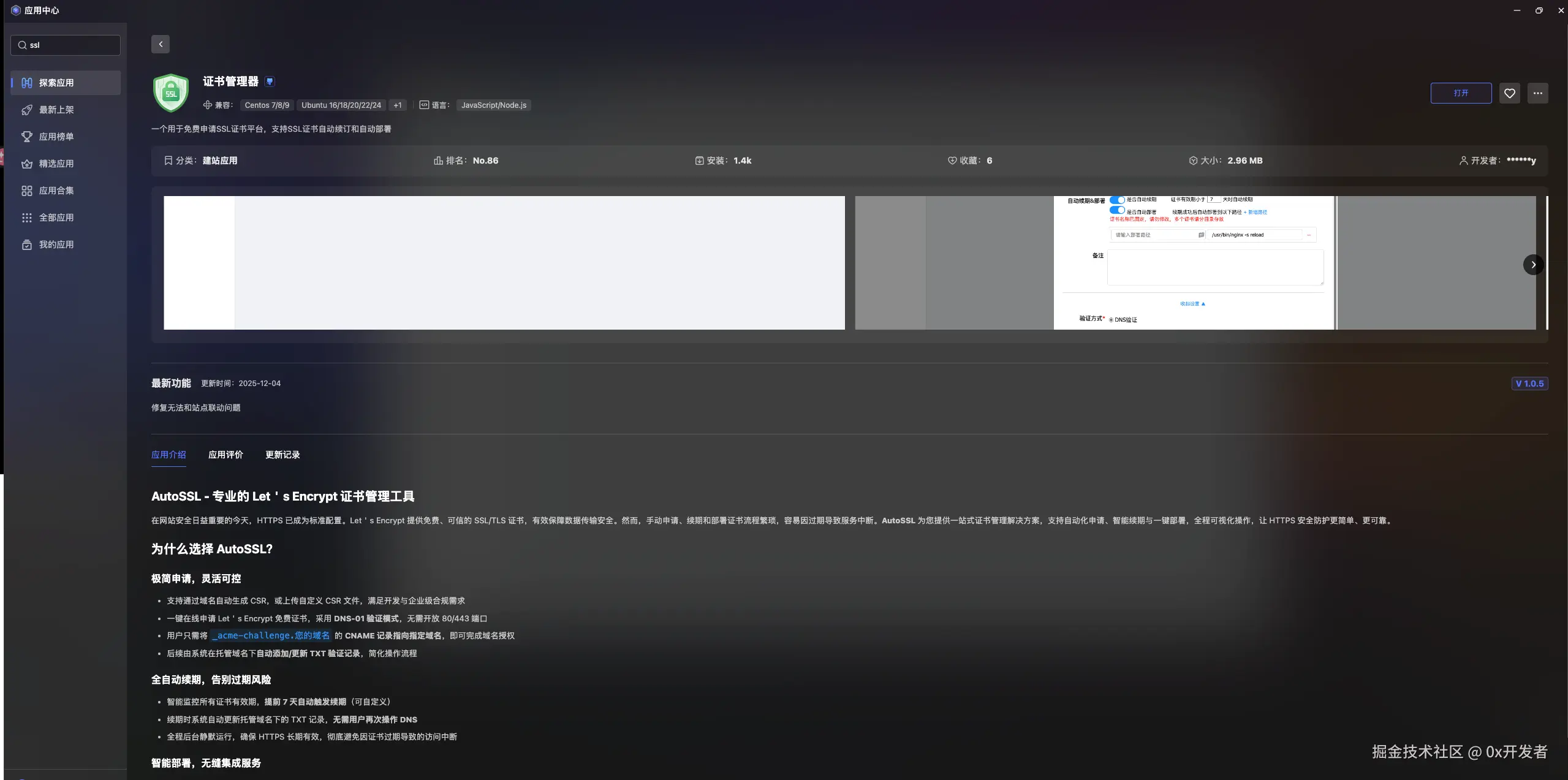The image size is (1568, 780).
Task: Open 最新上架 rocket sidebar item
Action: coord(56,110)
